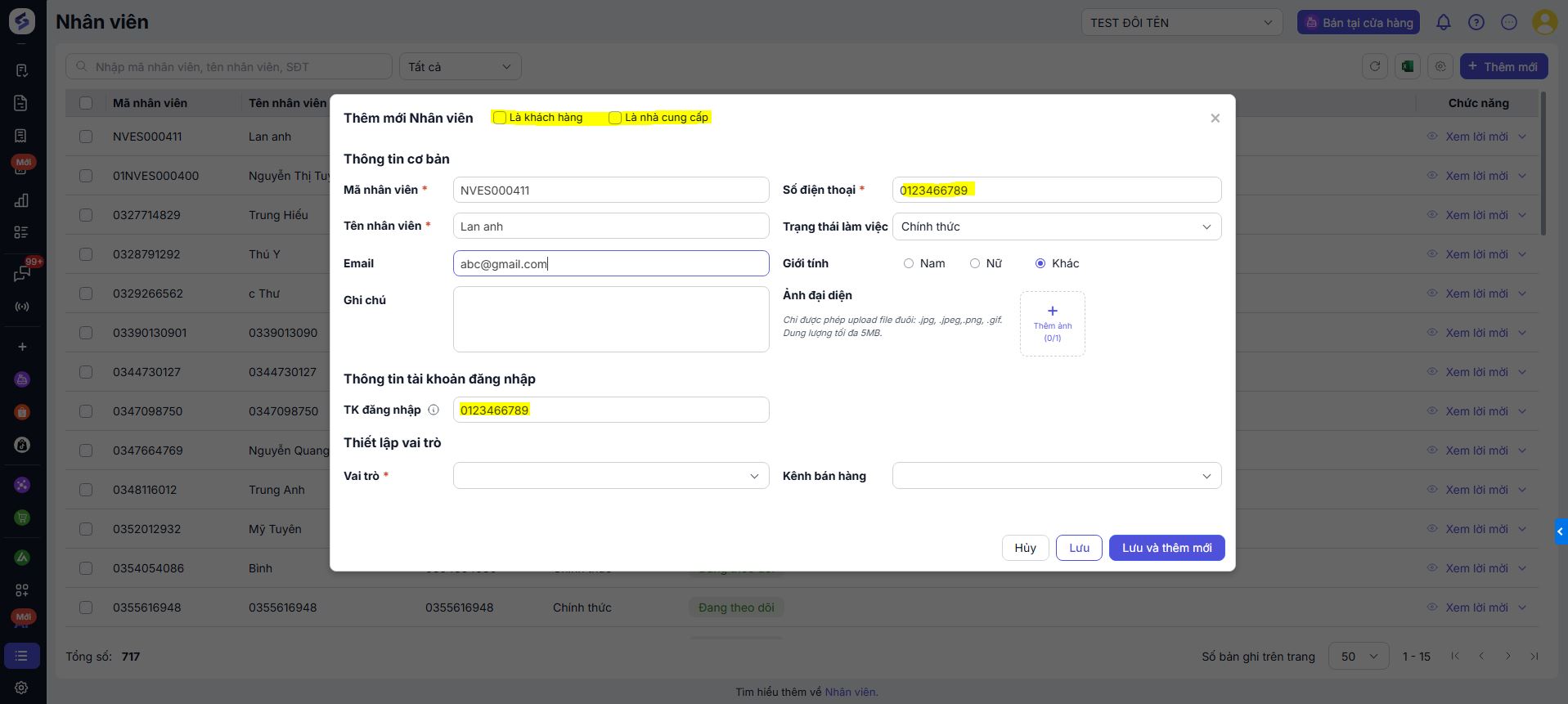Image resolution: width=1568 pixels, height=704 pixels.
Task: Click into the Ghi chú text area
Action: (x=610, y=319)
